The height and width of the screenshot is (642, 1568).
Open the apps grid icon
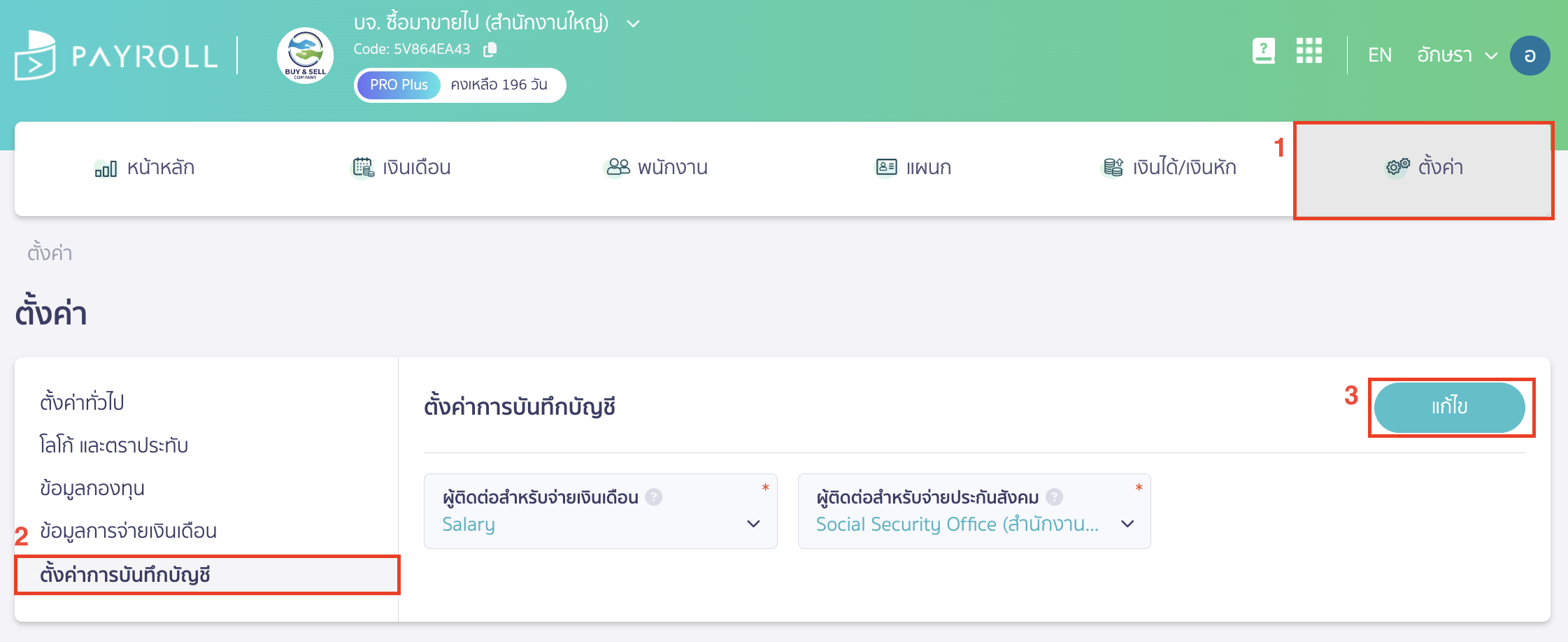pos(1310,51)
